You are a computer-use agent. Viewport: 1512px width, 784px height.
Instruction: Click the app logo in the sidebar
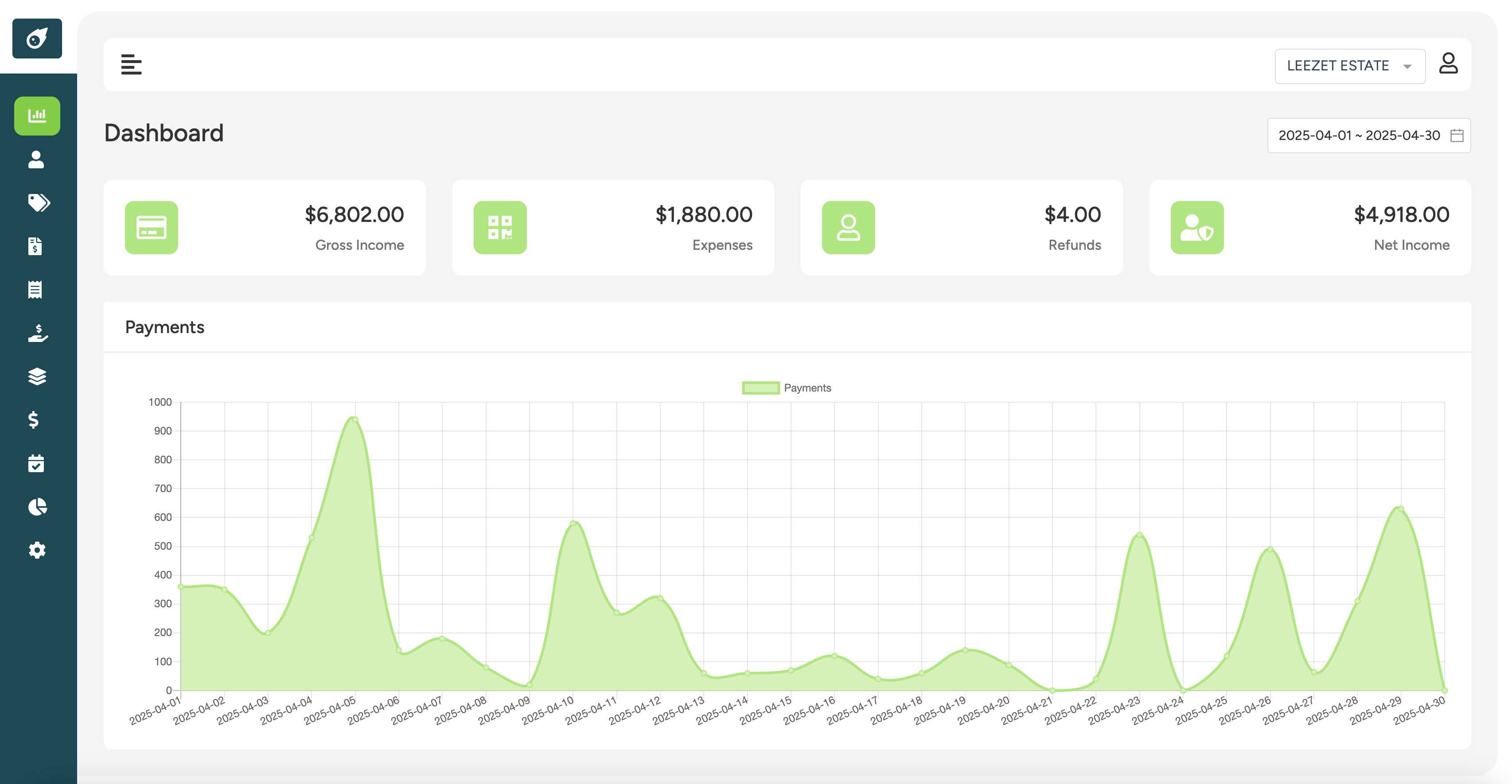click(x=37, y=39)
